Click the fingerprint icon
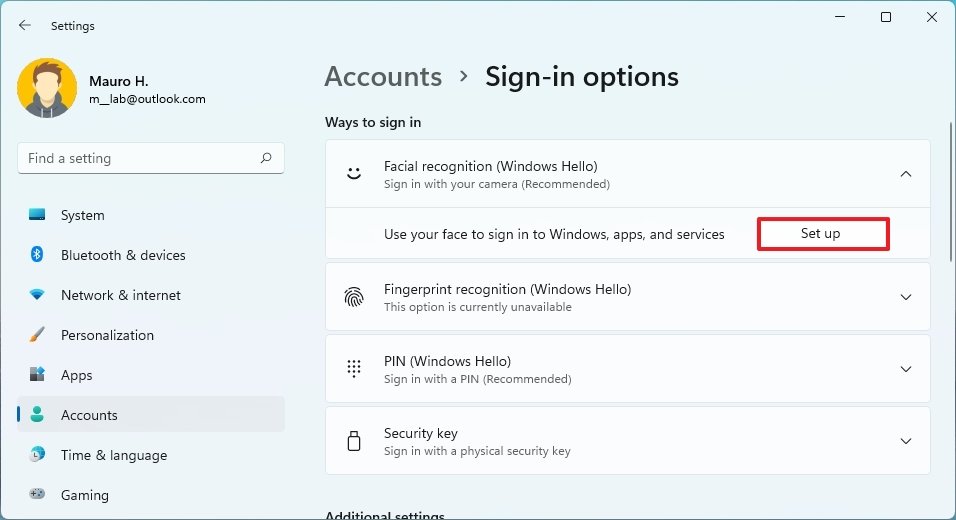 (354, 297)
